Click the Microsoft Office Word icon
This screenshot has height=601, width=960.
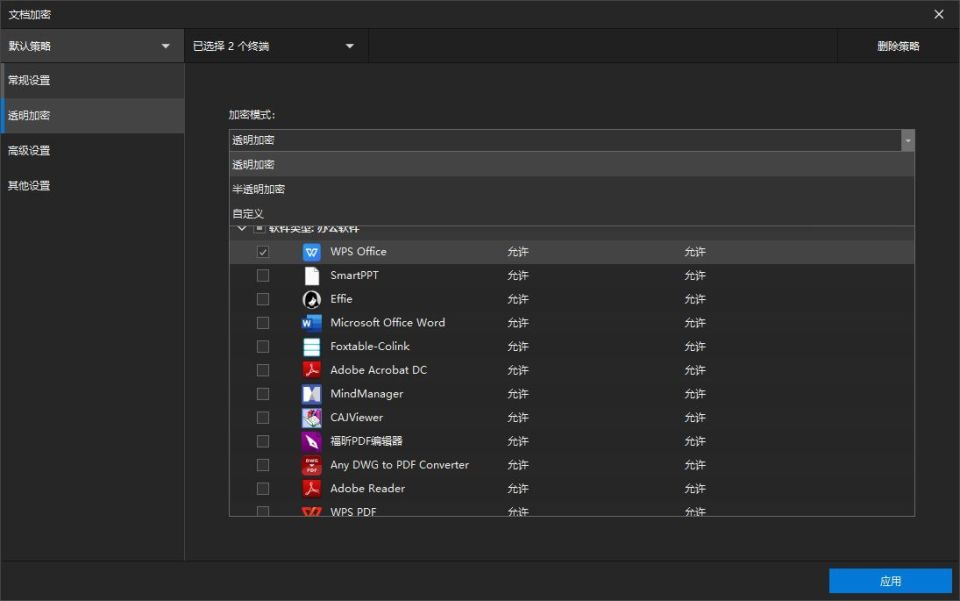click(x=312, y=323)
